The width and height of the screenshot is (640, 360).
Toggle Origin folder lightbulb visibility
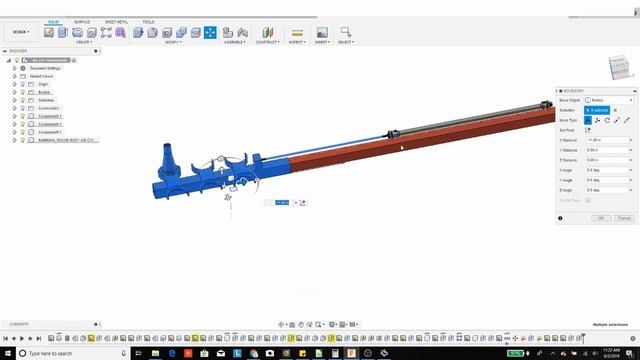point(23,84)
